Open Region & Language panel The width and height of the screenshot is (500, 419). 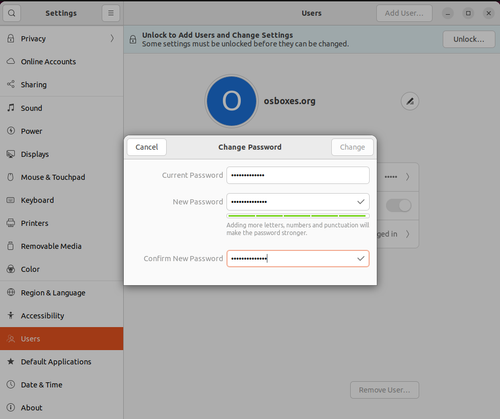pyautogui.click(x=62, y=293)
